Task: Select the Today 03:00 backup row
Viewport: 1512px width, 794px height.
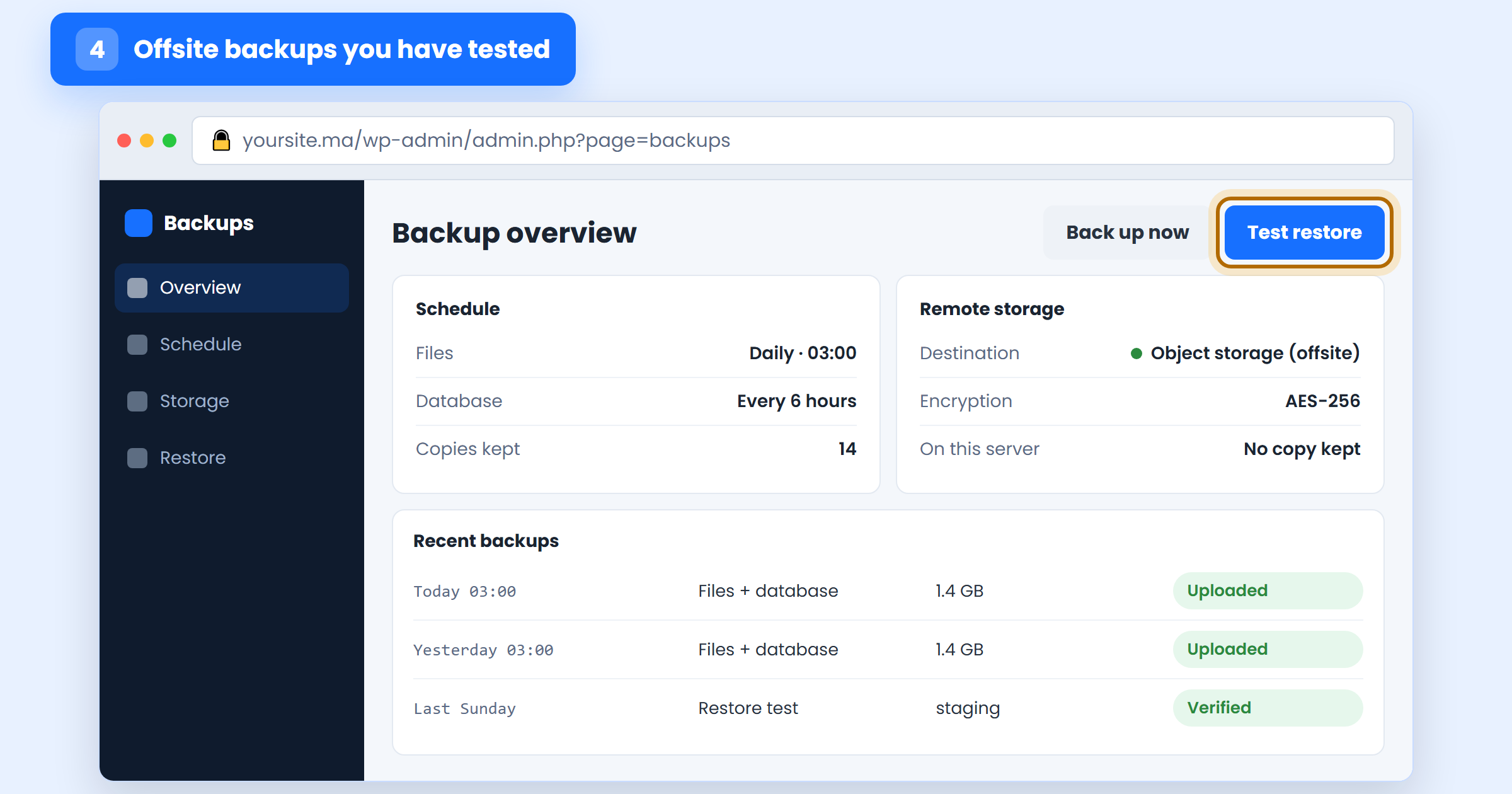Action: point(888,591)
